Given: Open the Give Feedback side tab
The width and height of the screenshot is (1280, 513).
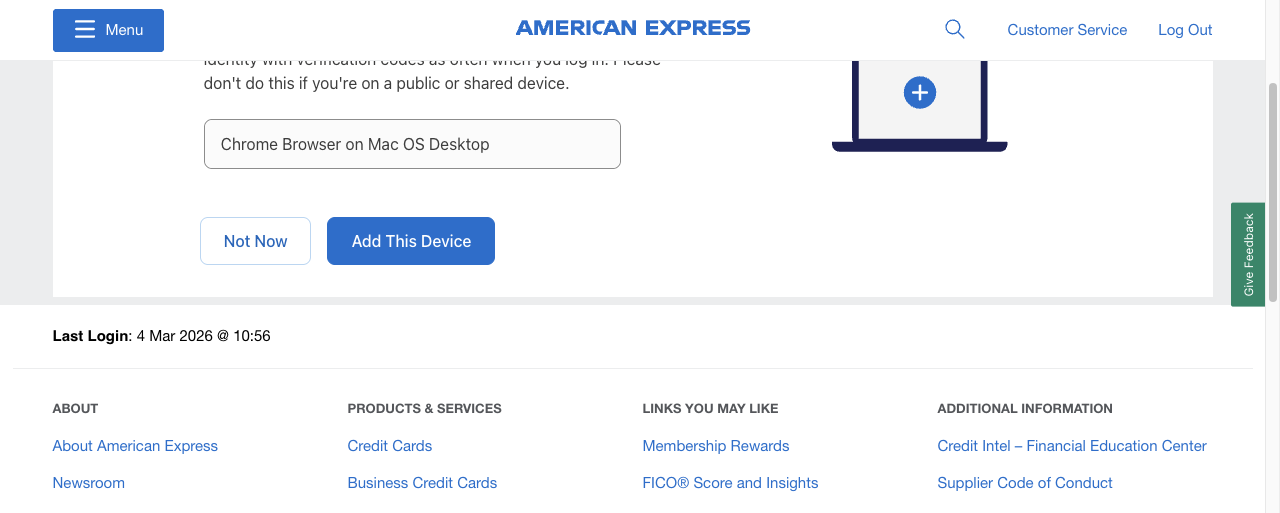Looking at the screenshot, I should [x=1248, y=254].
